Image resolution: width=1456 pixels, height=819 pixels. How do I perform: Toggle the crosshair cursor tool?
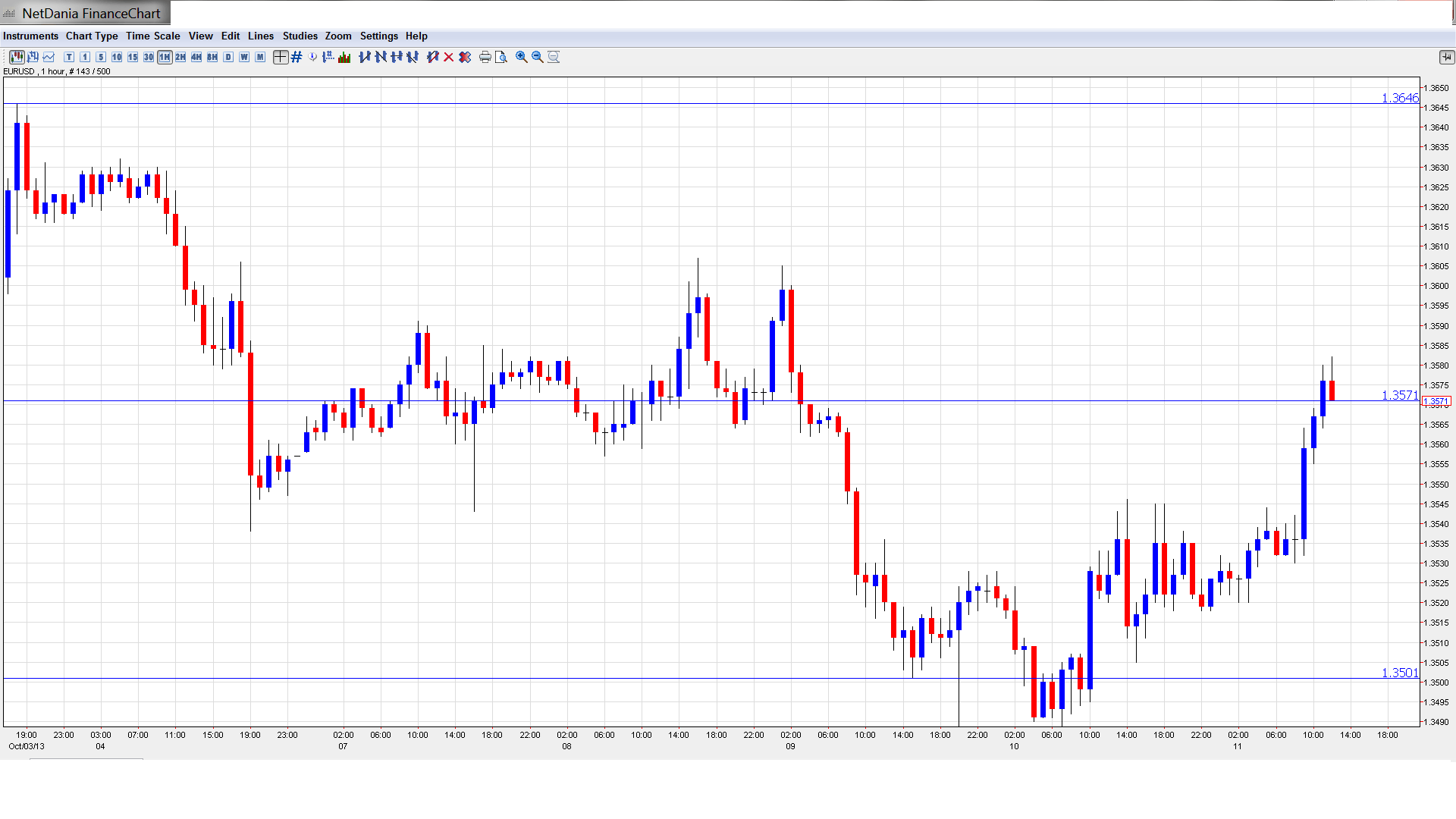(281, 57)
